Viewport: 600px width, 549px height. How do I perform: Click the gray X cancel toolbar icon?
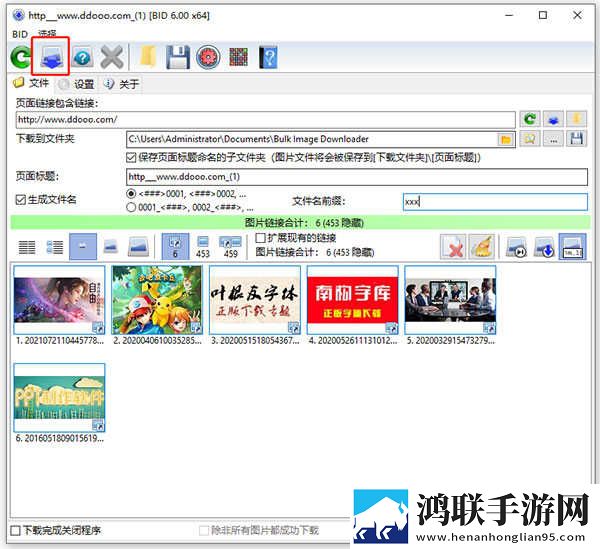pyautogui.click(x=111, y=57)
